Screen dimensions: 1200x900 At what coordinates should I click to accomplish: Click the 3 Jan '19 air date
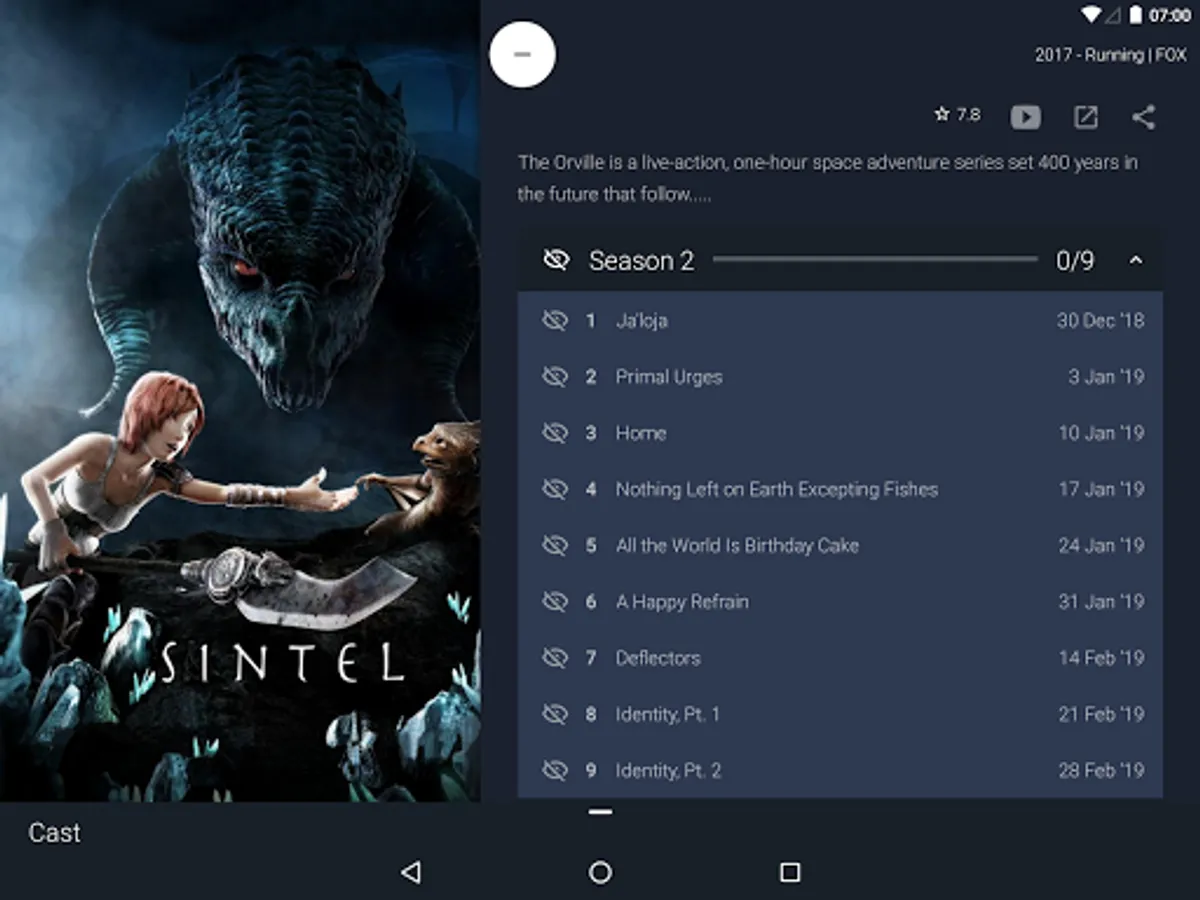coord(1106,376)
